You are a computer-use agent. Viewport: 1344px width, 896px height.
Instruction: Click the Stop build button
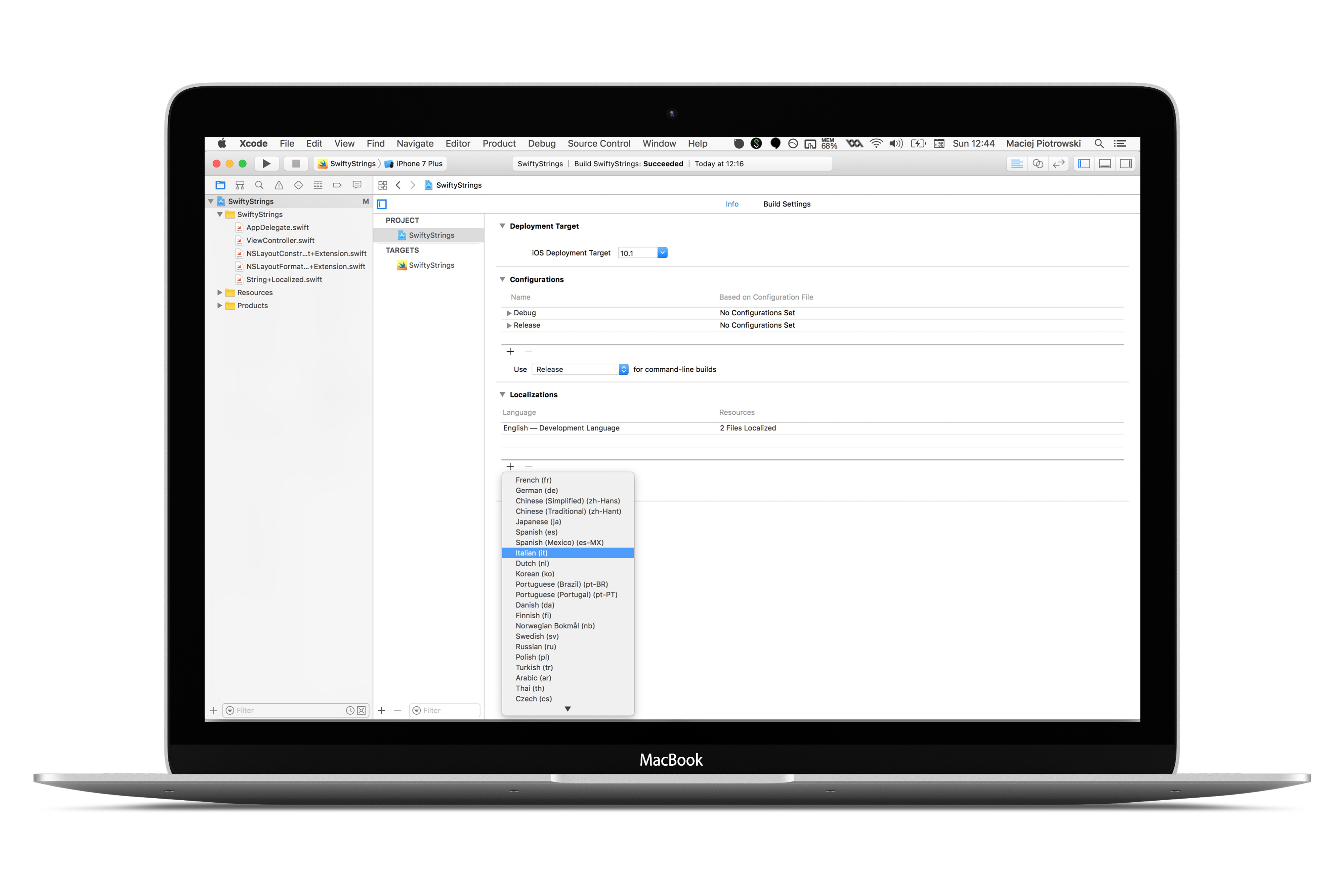[296, 164]
